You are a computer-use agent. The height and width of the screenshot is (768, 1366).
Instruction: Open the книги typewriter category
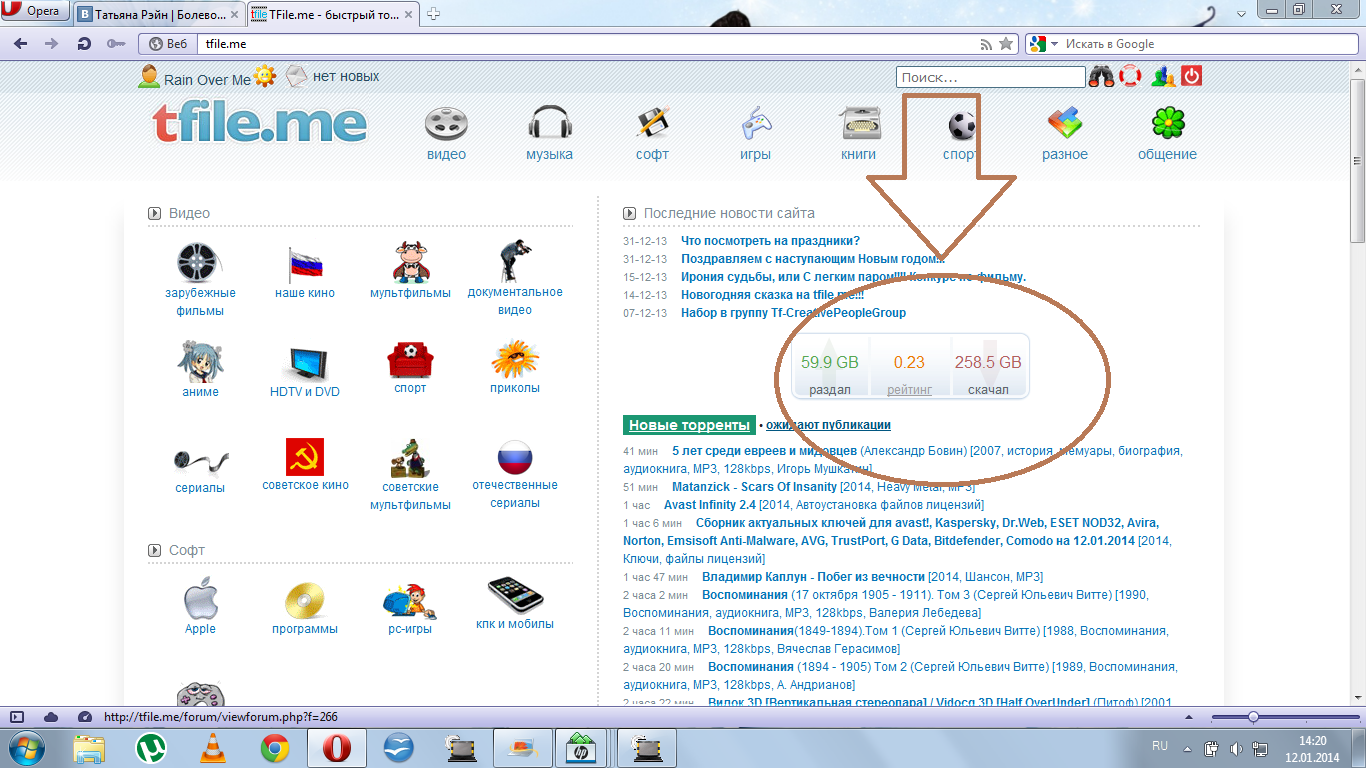[x=859, y=124]
